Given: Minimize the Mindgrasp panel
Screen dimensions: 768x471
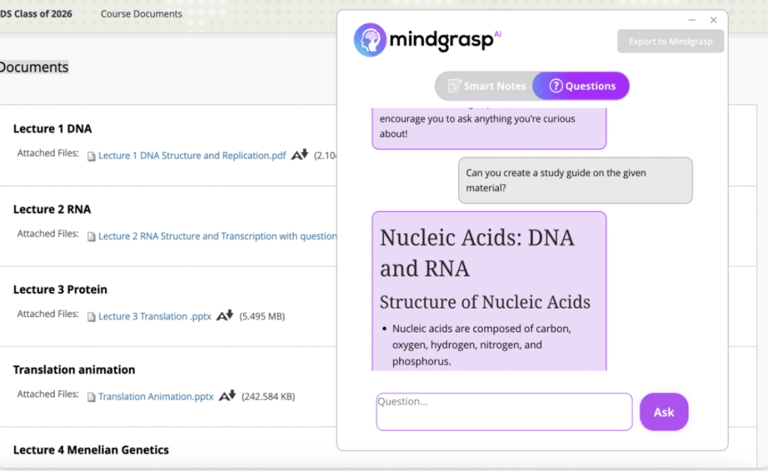Looking at the screenshot, I should 692,20.
